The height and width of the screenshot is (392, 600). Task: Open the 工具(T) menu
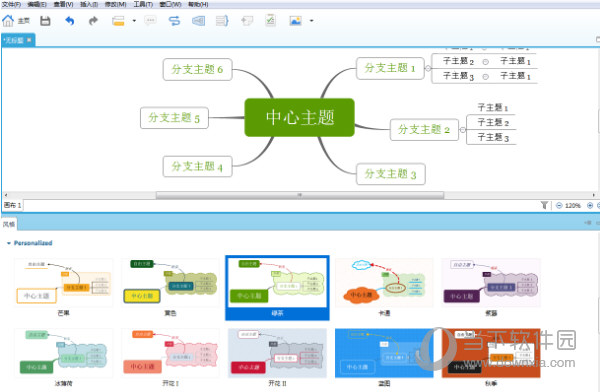(143, 4)
